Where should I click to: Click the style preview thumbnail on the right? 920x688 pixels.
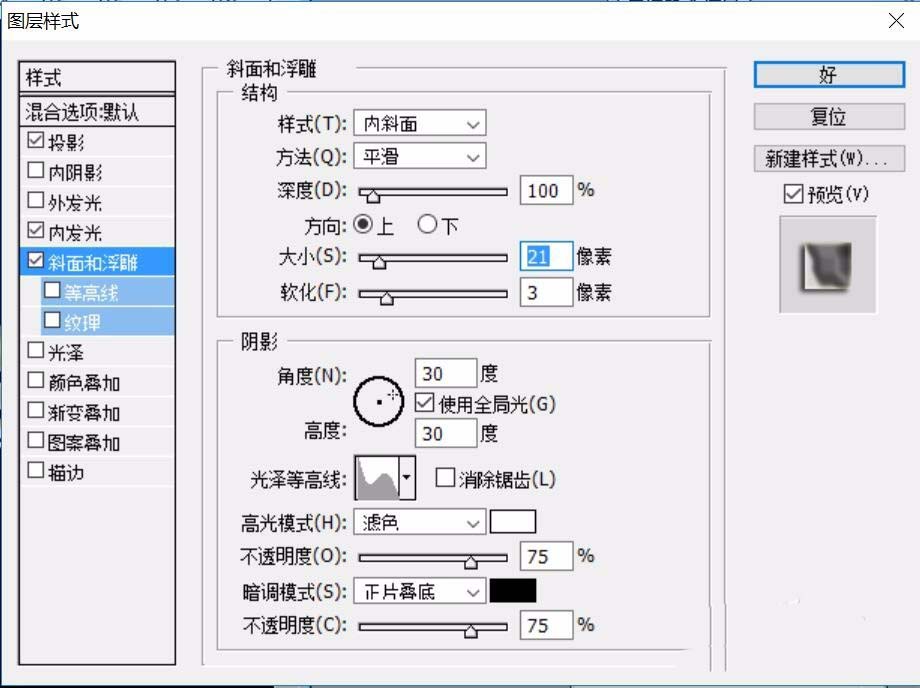pyautogui.click(x=826, y=263)
